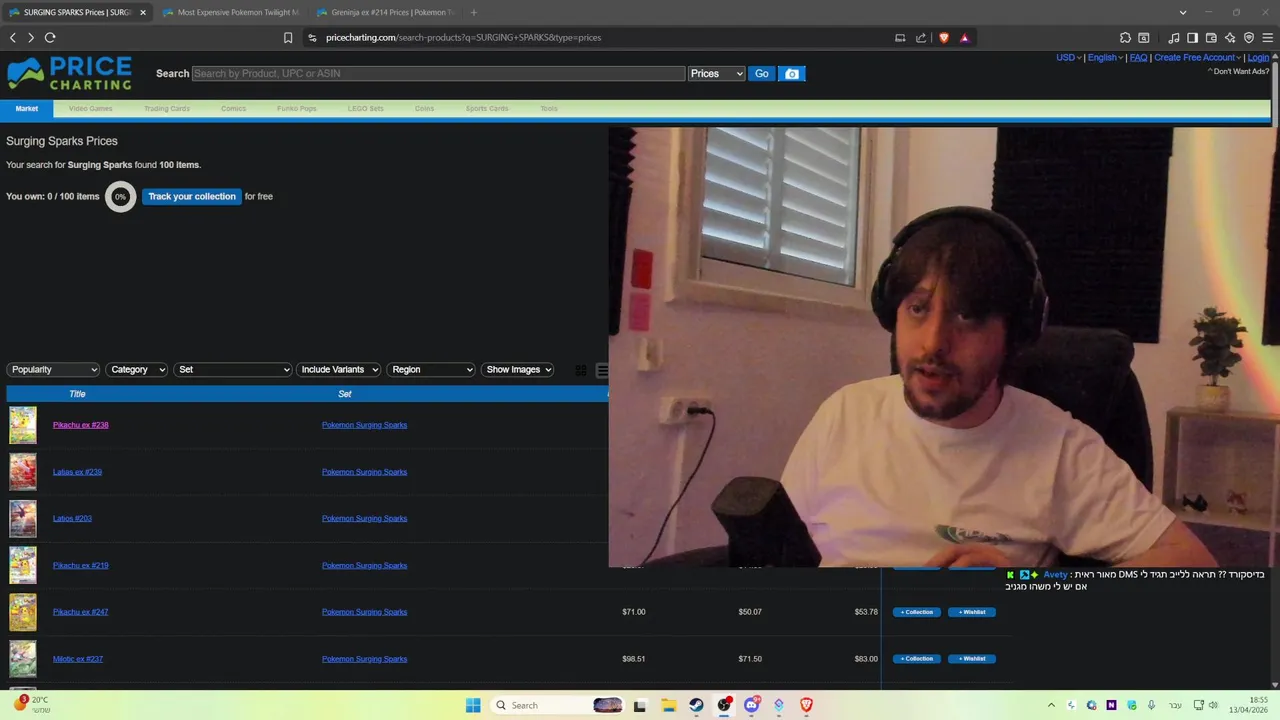
Task: Open the FAQ link
Action: pos(1138,58)
